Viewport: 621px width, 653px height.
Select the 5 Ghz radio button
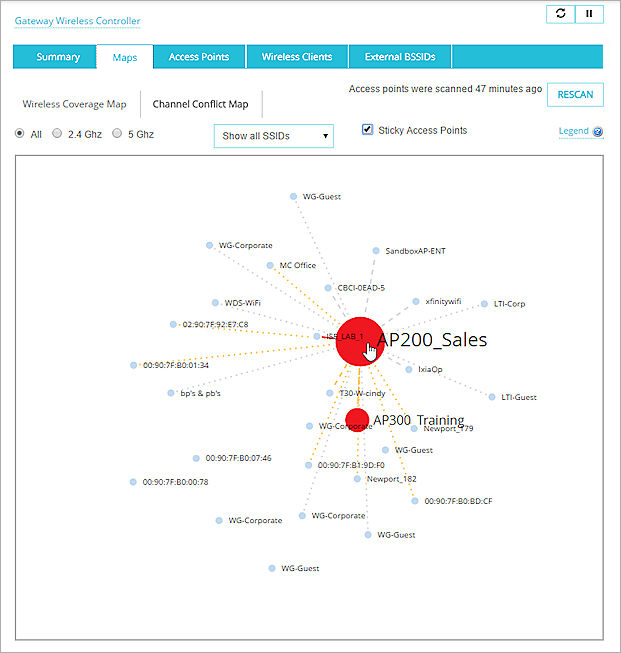point(117,133)
